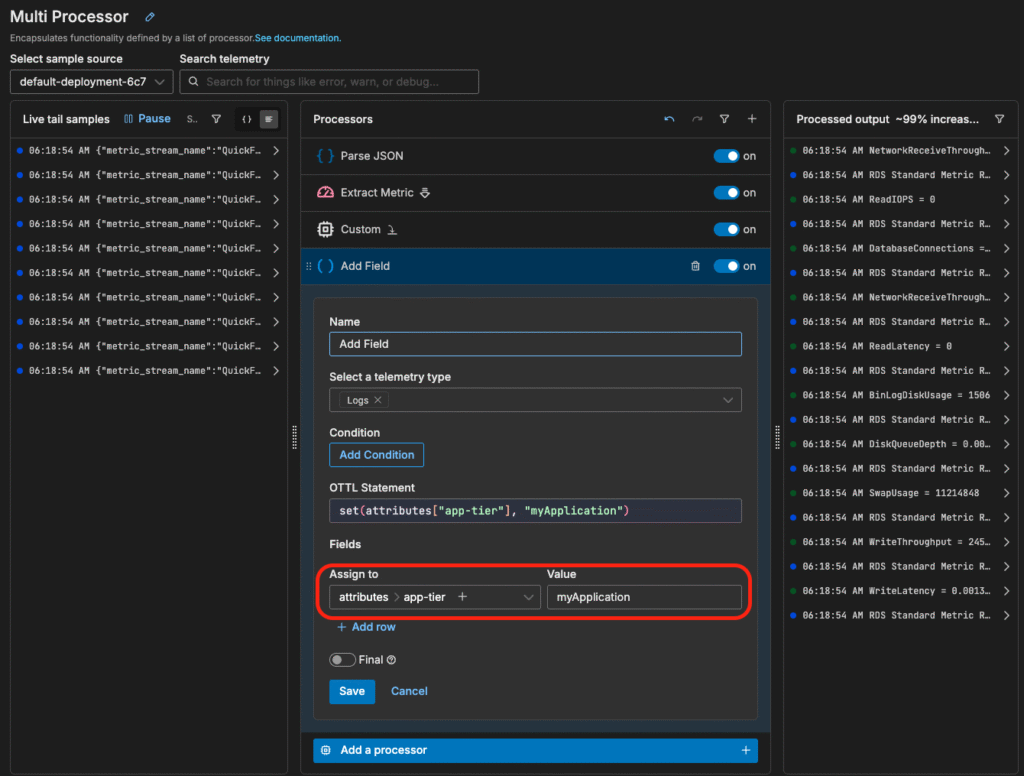Open the Select sample source dropdown
The height and width of the screenshot is (776, 1024).
click(91, 82)
